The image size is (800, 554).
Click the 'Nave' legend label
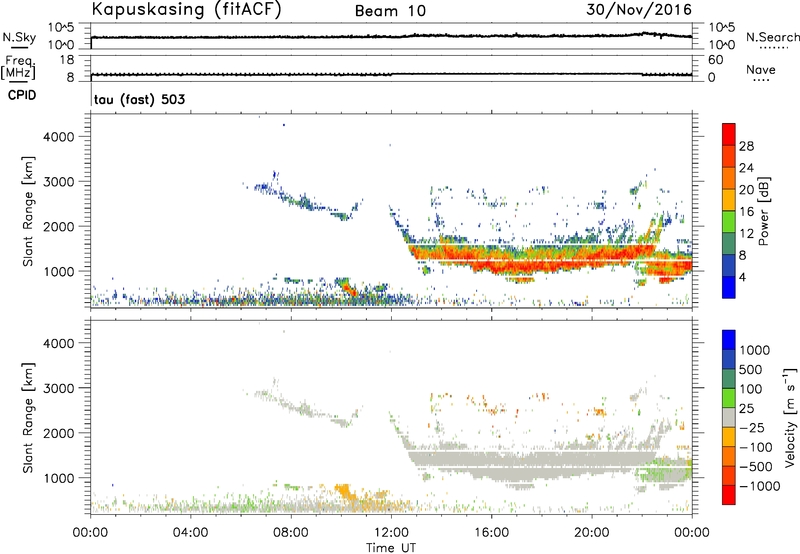(x=761, y=69)
